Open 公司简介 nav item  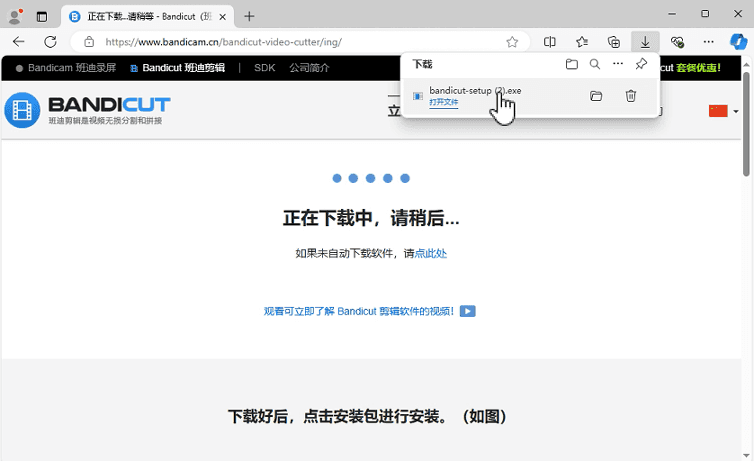coord(309,68)
